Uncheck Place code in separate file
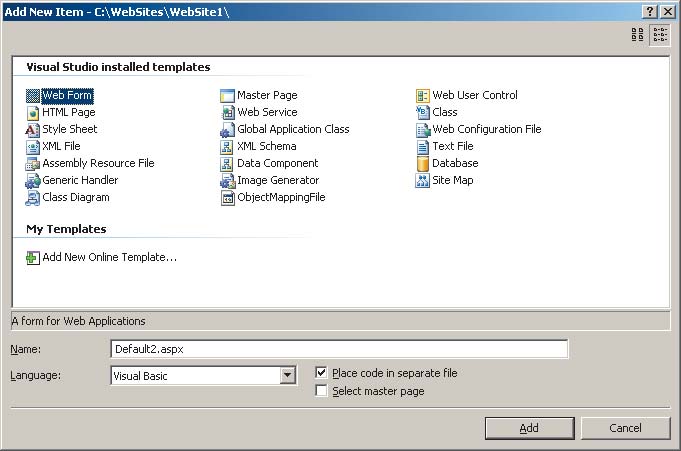The height and width of the screenshot is (451, 681). point(321,373)
